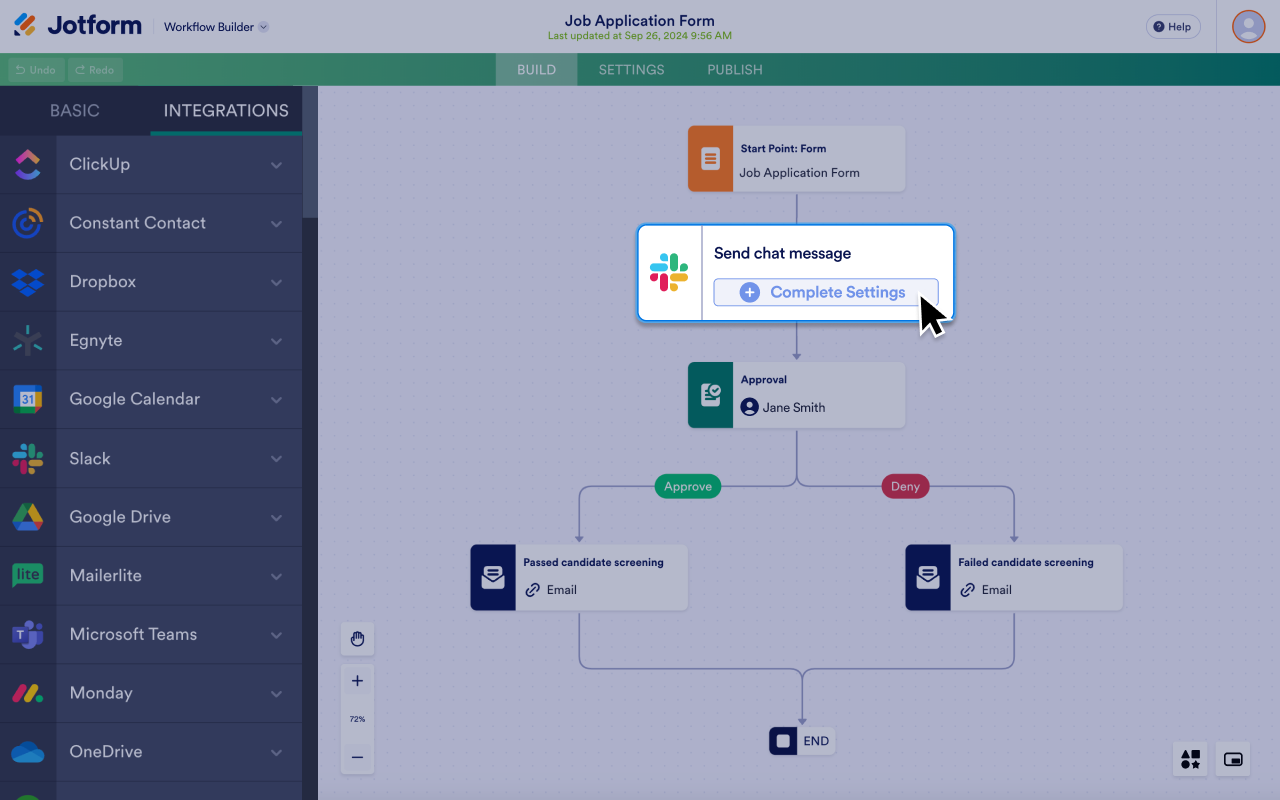Expand the Mailerlite chevron
1280x800 pixels.
(276, 576)
